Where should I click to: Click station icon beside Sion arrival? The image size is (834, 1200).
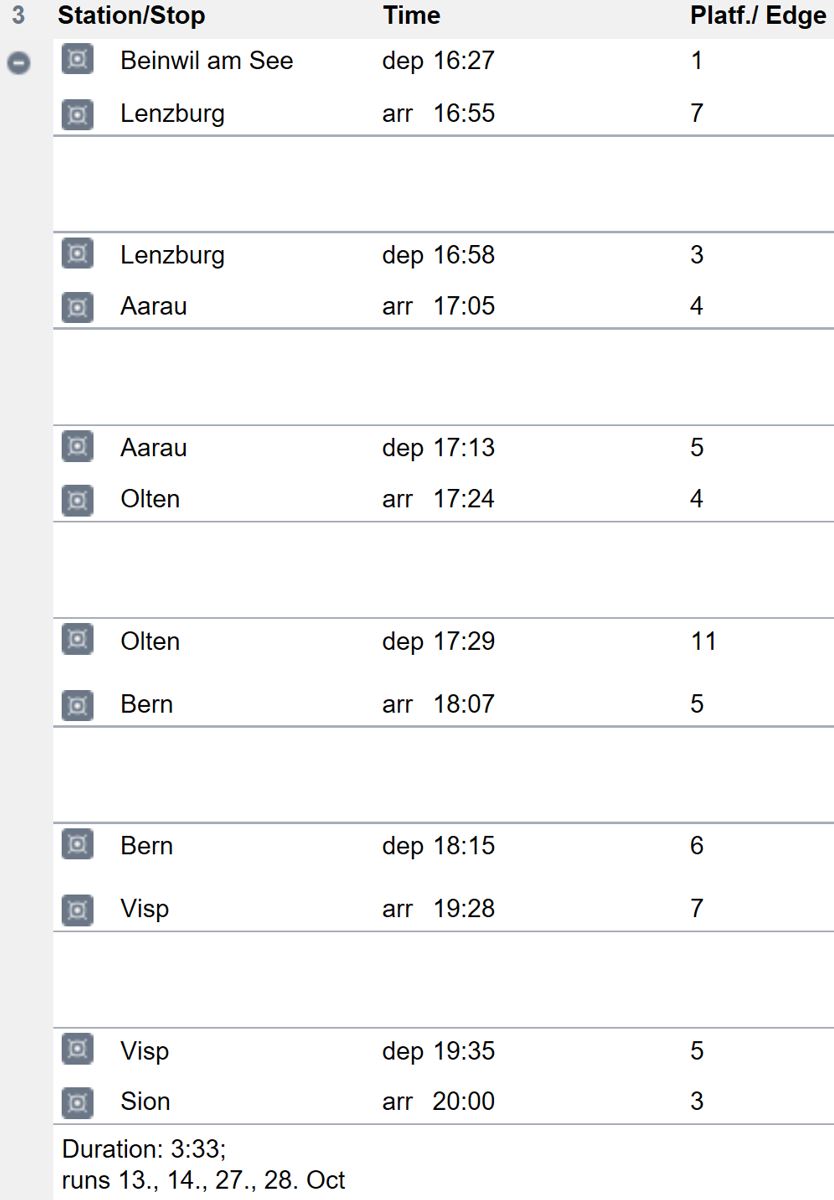pyautogui.click(x=77, y=1102)
